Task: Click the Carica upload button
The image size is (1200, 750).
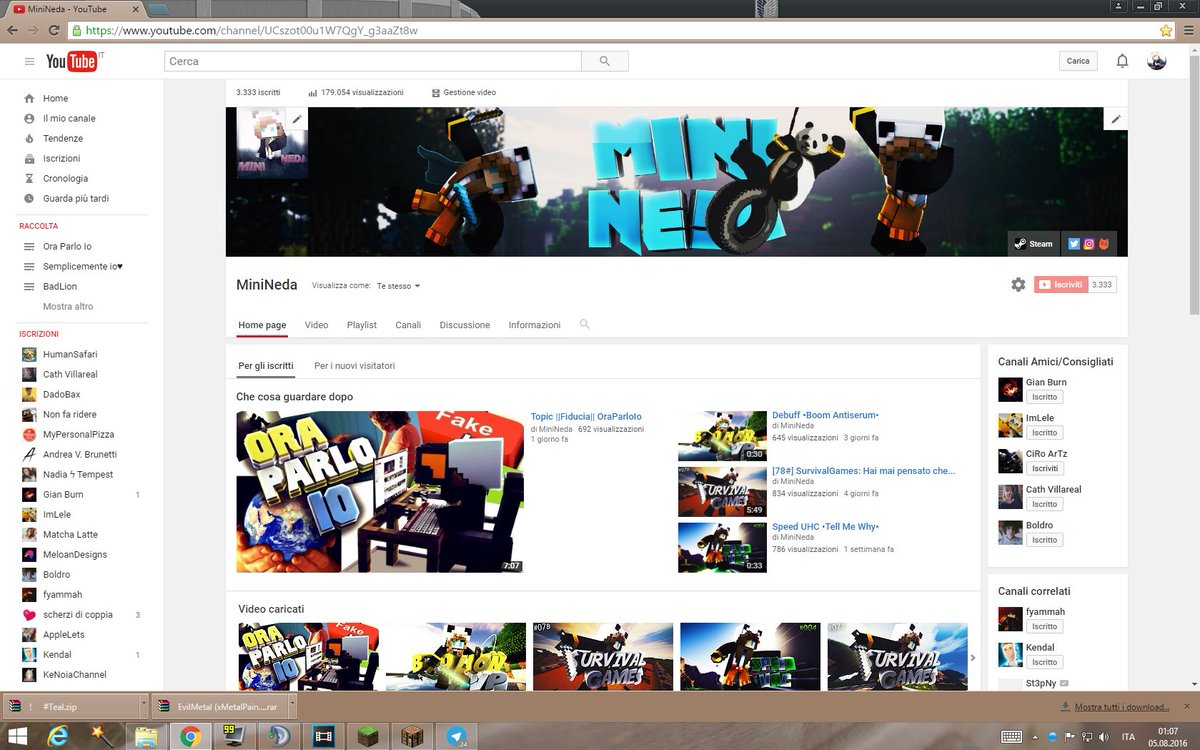Action: tap(1078, 61)
